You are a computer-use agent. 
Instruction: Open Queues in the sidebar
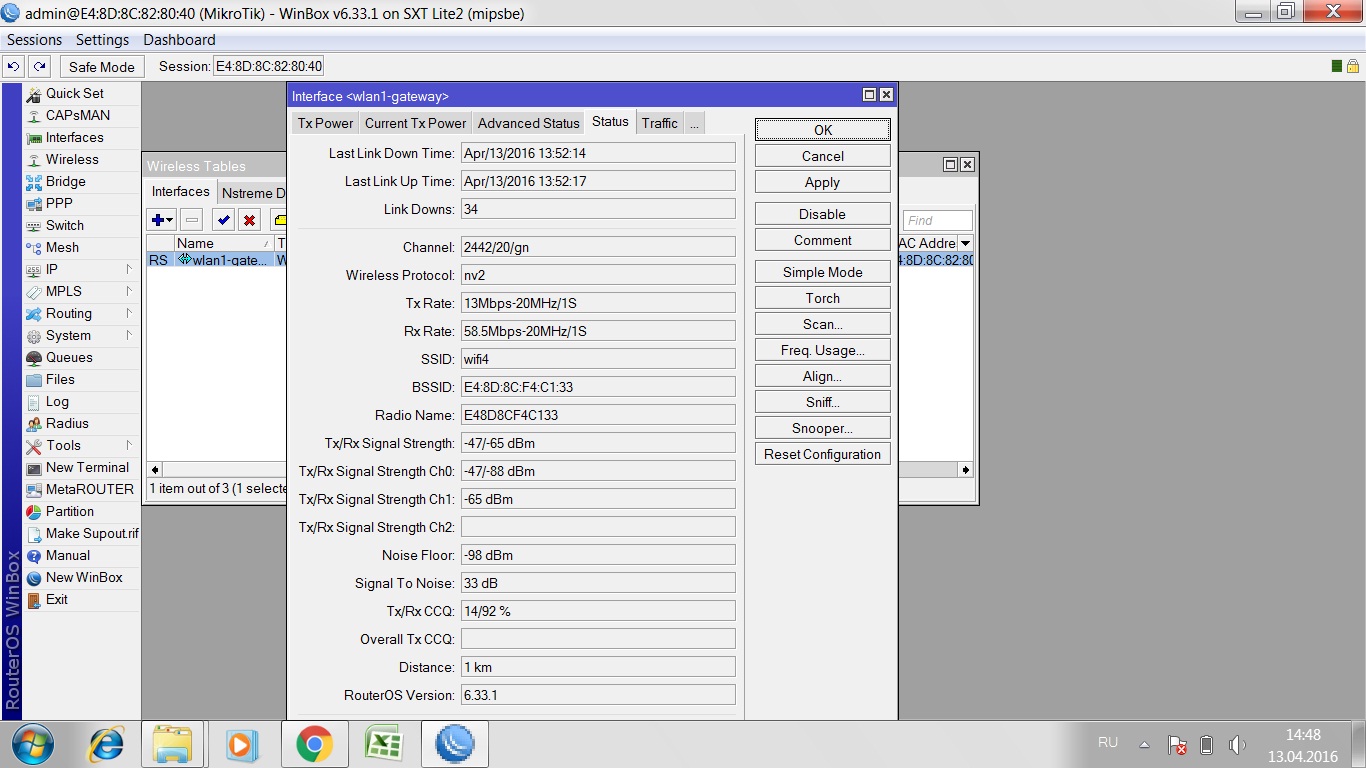pyautogui.click(x=69, y=357)
